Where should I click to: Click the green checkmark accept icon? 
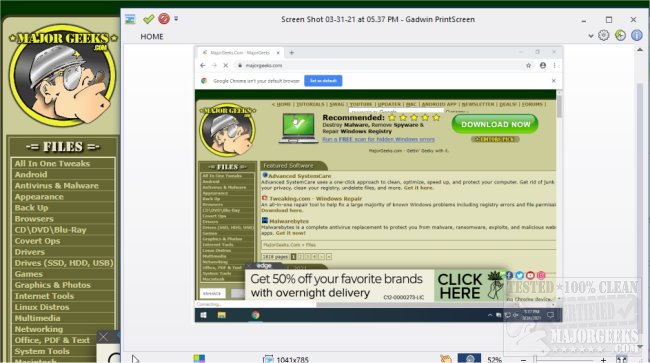[x=148, y=19]
